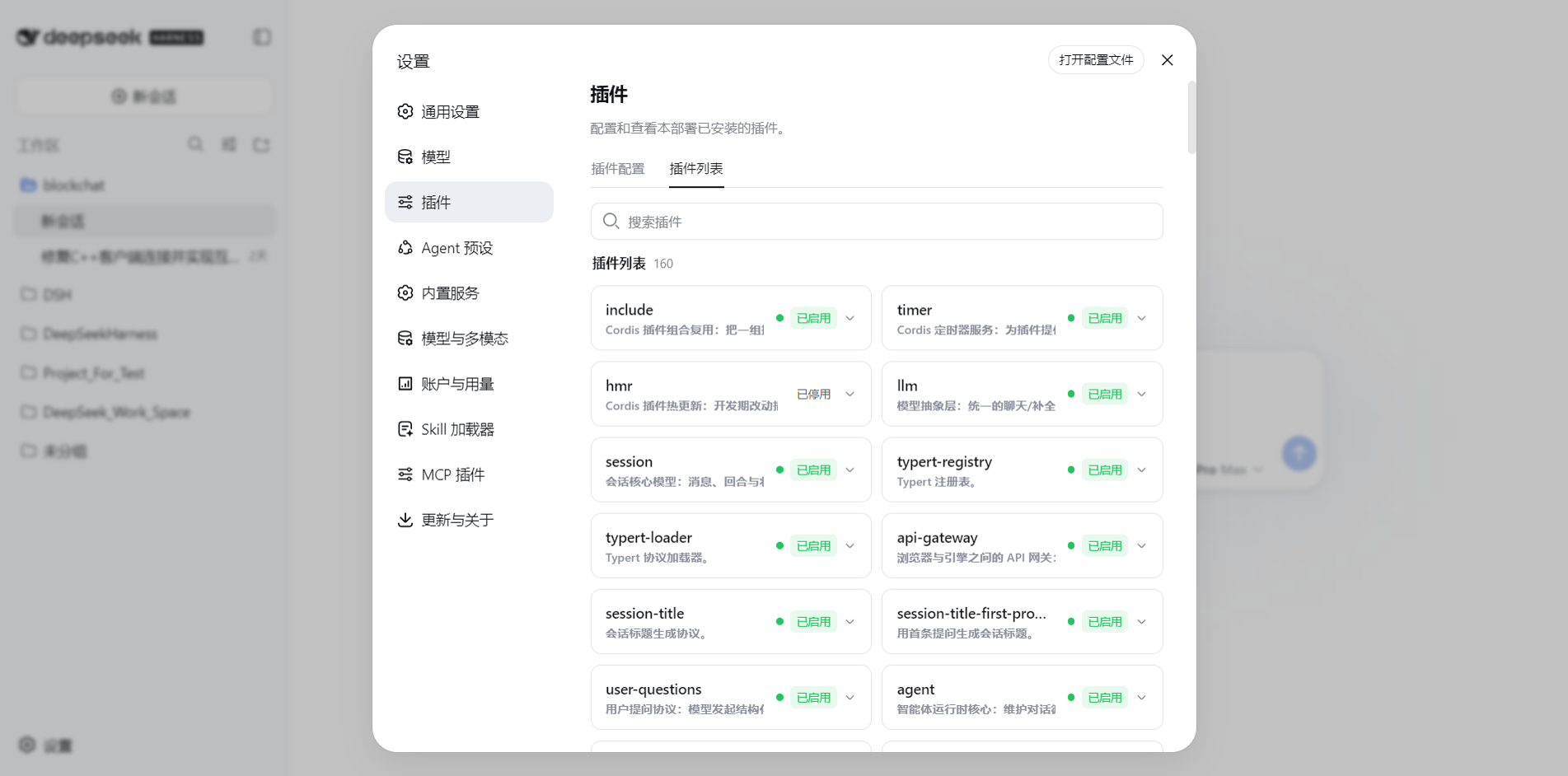This screenshot has width=1568, height=776.
Task: Click the Skill 加载器 icon
Action: [x=405, y=429]
